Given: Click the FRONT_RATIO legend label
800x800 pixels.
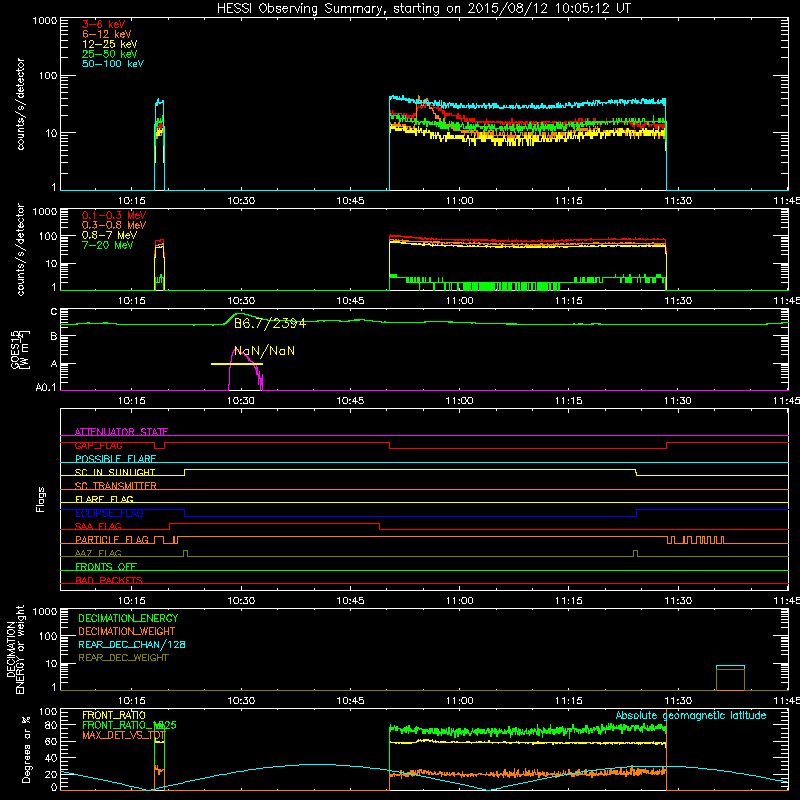Looking at the screenshot, I should (x=114, y=715).
